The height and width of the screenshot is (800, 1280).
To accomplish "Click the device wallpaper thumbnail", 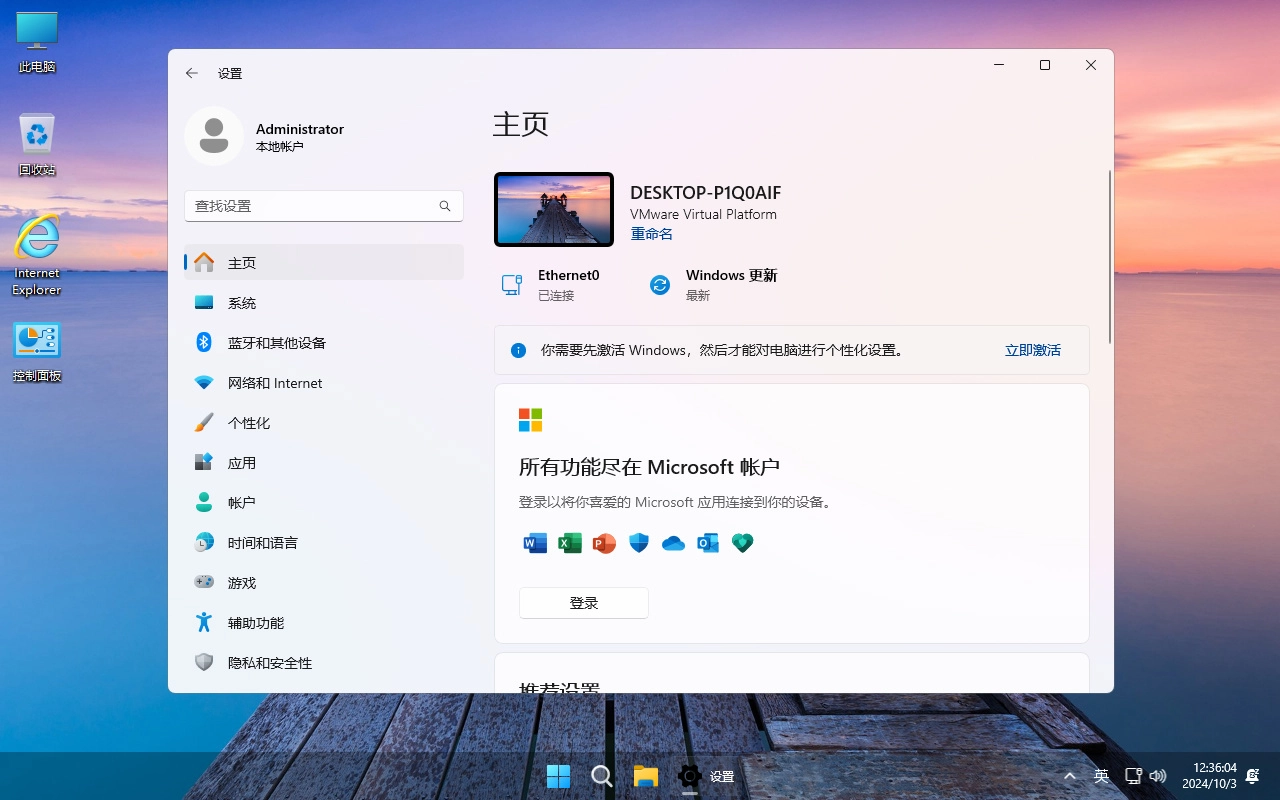I will point(553,209).
